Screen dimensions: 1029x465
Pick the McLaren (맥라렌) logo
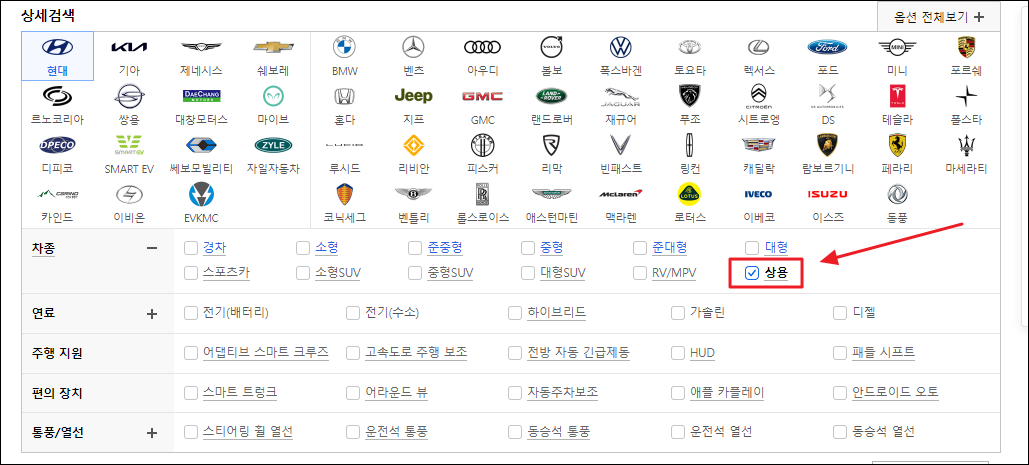(x=620, y=195)
